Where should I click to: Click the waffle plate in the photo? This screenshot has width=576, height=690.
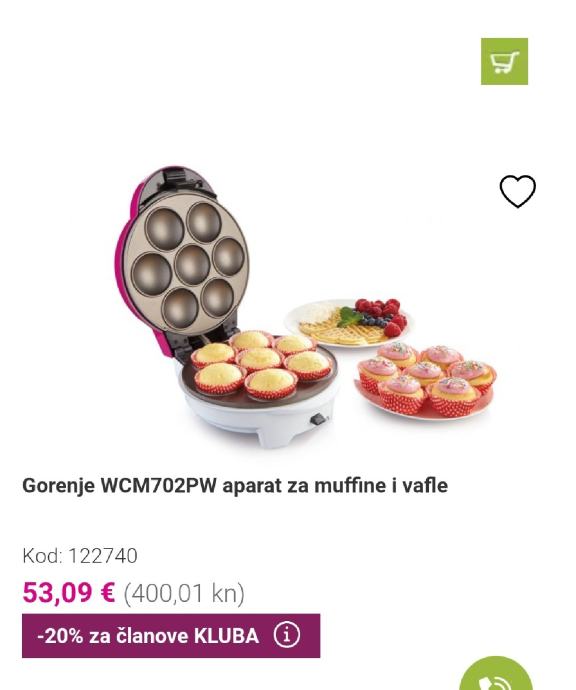(x=347, y=323)
